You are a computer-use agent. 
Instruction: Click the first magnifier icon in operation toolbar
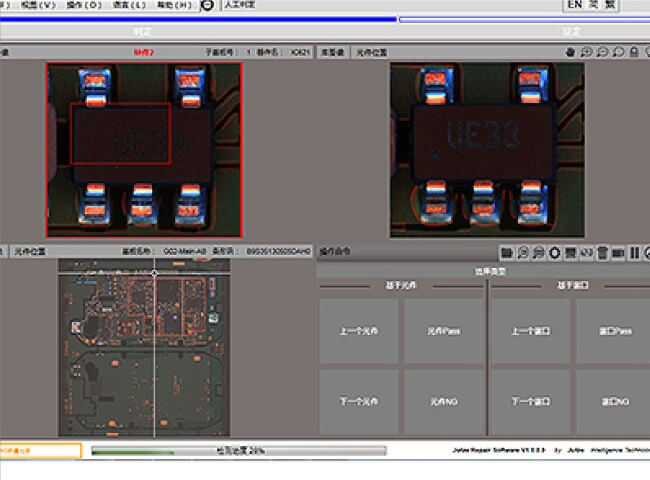click(x=523, y=251)
